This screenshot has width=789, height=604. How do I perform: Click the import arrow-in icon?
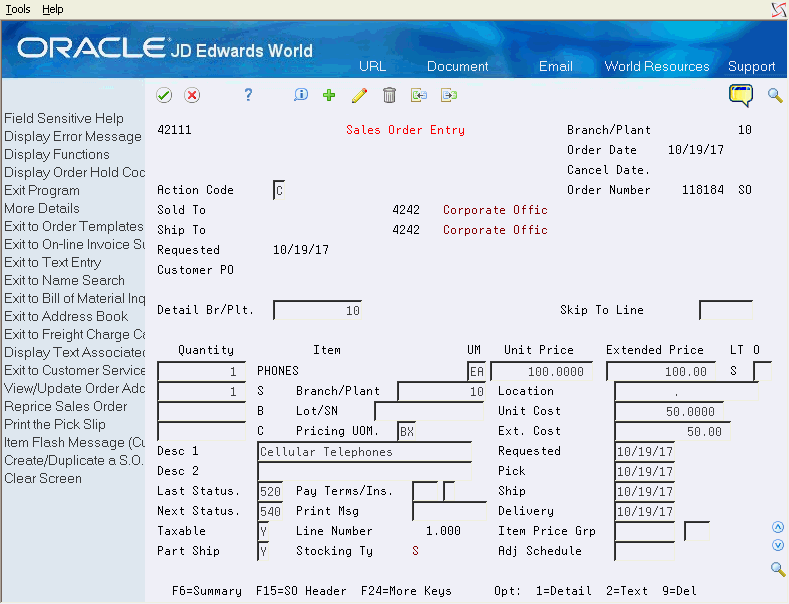point(419,95)
